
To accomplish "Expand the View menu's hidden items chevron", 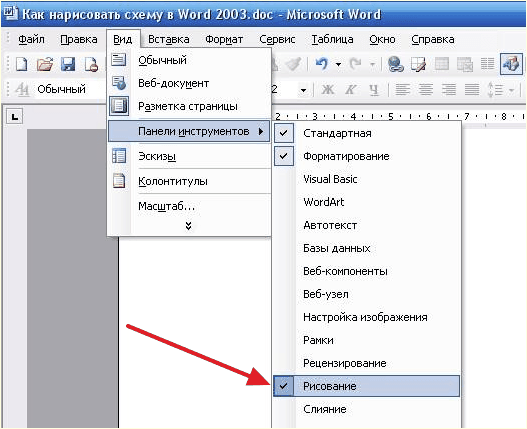I will point(189,226).
